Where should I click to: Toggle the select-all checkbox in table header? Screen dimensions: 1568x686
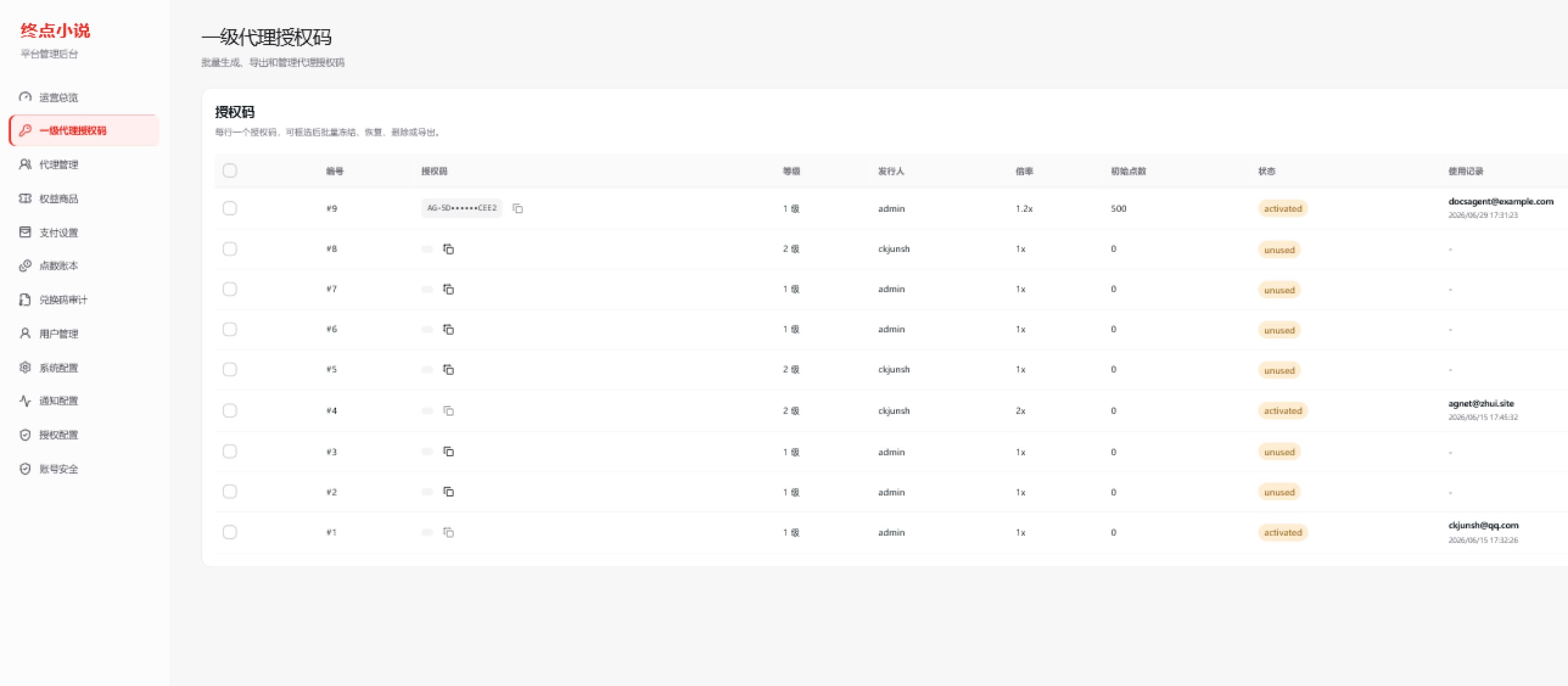point(229,171)
